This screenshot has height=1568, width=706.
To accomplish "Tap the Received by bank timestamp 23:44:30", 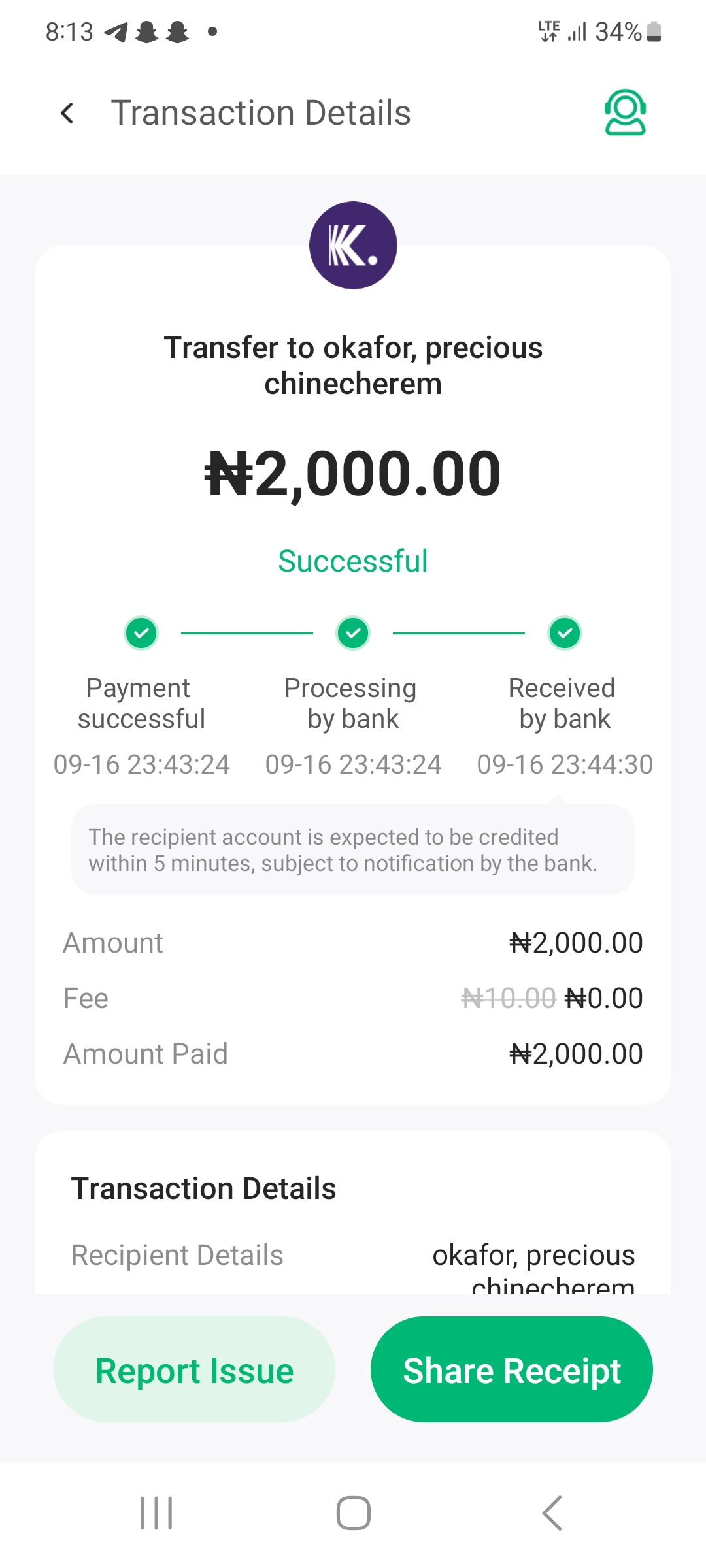I will click(565, 764).
